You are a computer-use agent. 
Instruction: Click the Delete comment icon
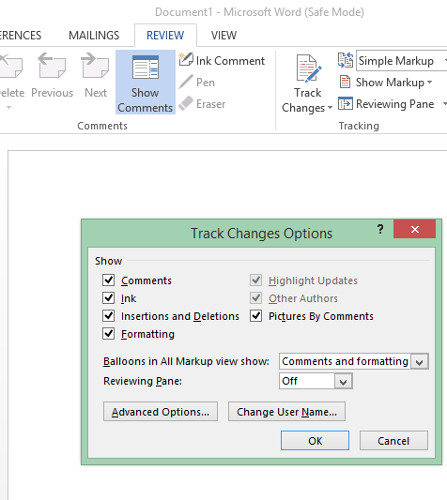(x=11, y=65)
